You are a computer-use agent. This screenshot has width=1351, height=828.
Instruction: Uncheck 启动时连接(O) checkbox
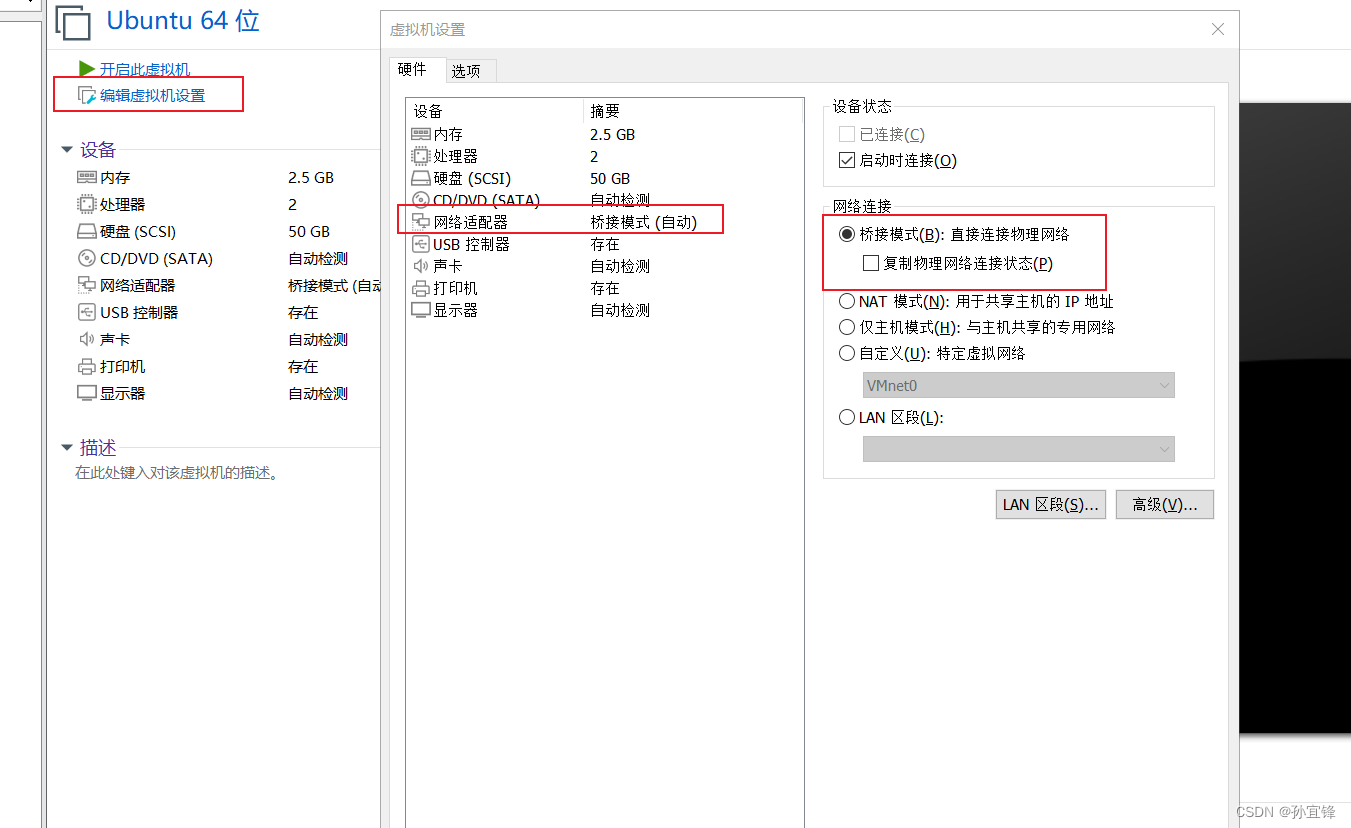pyautogui.click(x=847, y=160)
